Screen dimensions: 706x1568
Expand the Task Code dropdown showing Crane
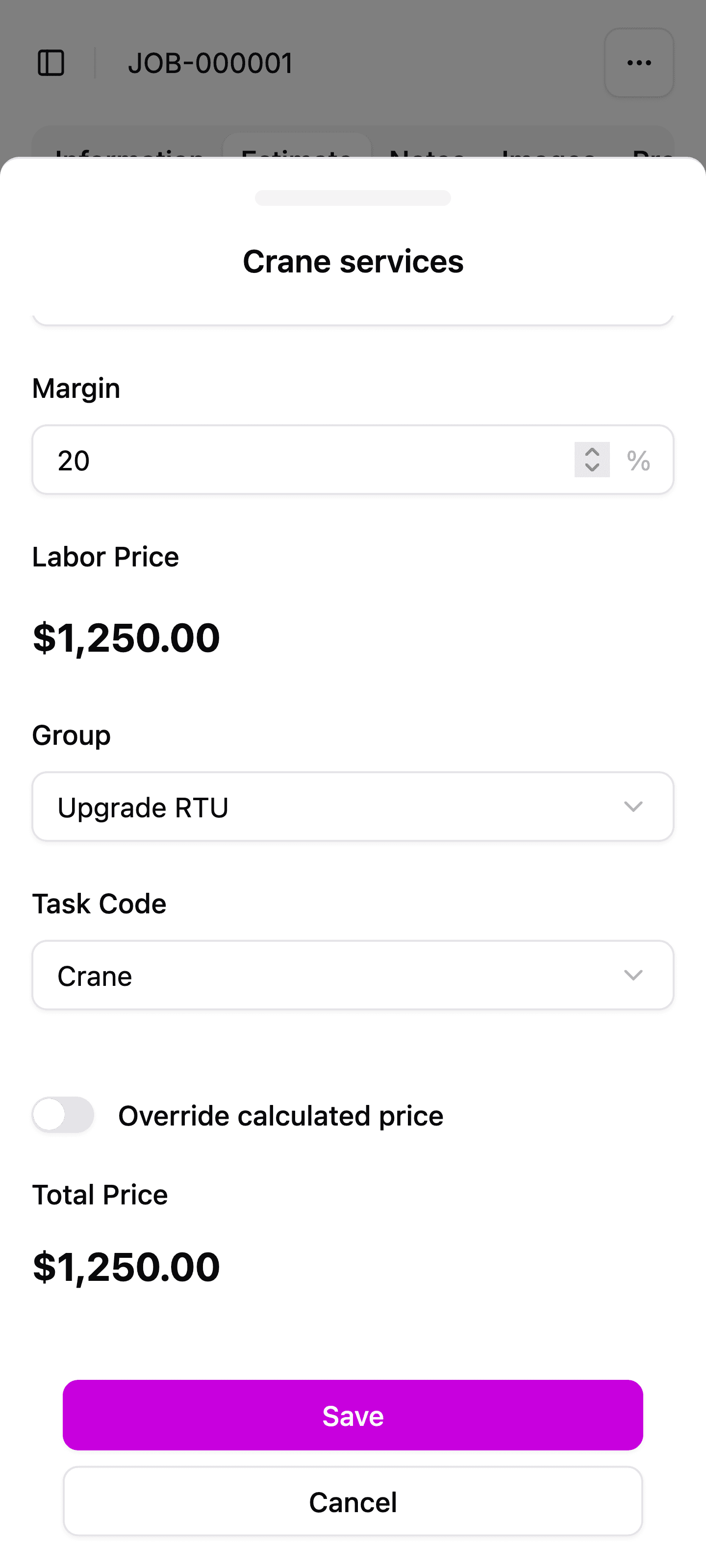(x=353, y=975)
